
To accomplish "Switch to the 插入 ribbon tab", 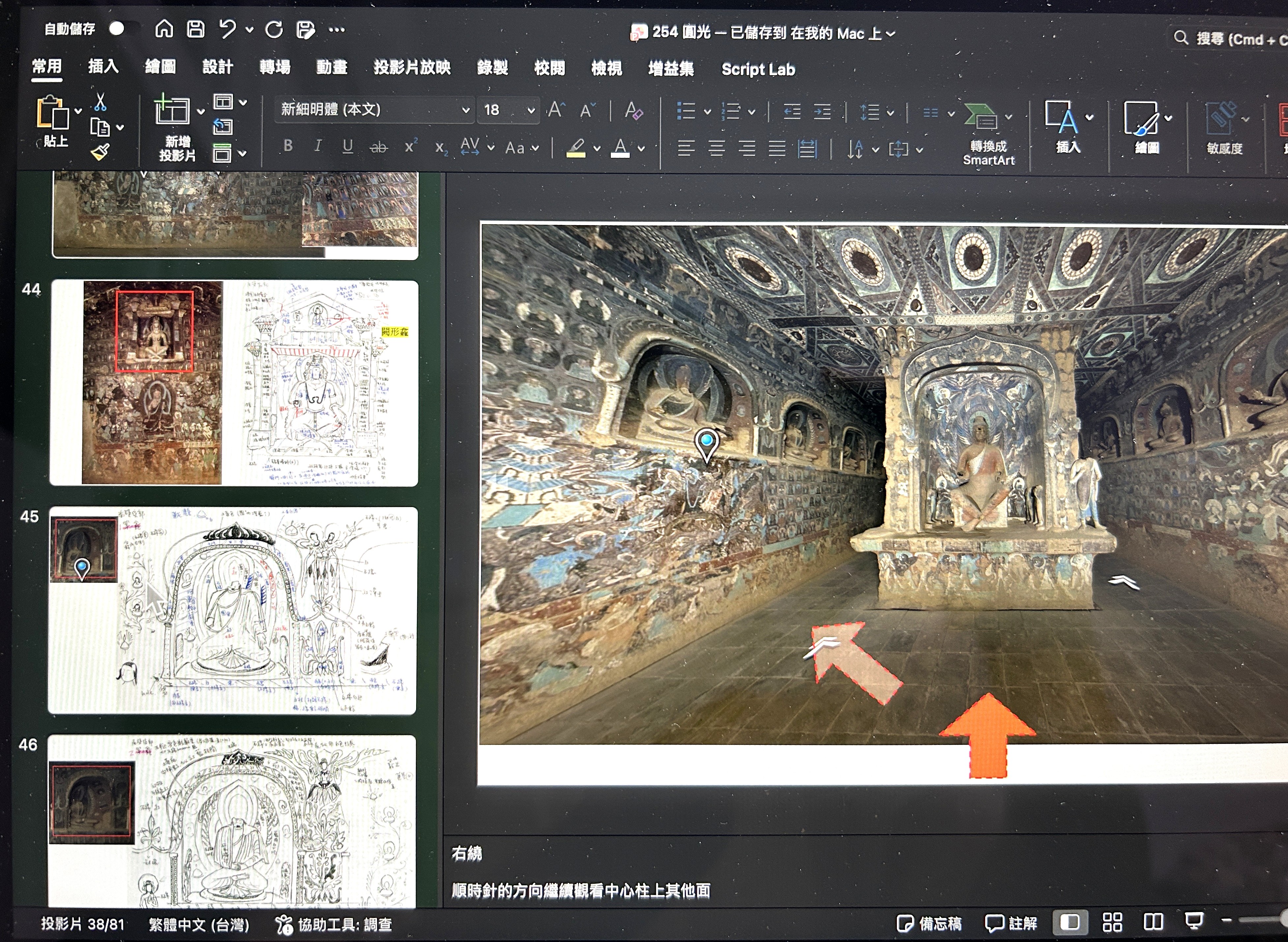I will tap(103, 66).
